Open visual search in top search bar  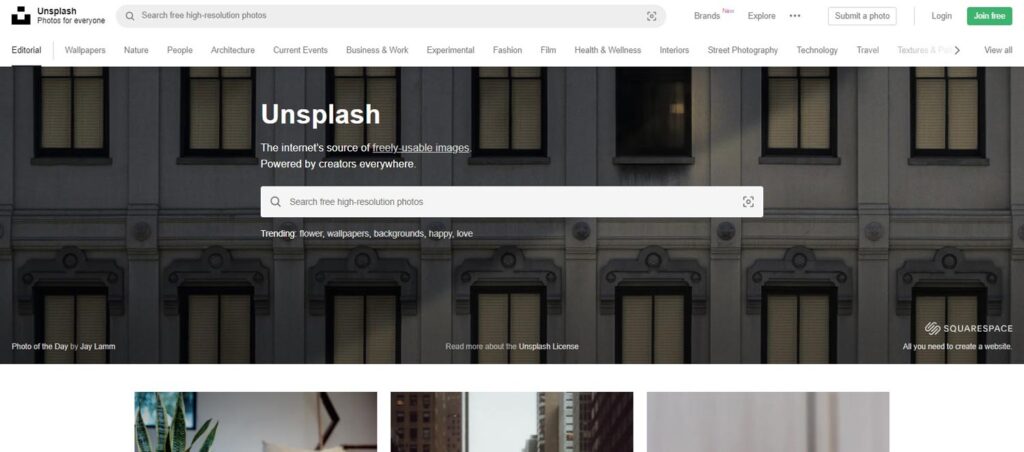(x=651, y=16)
